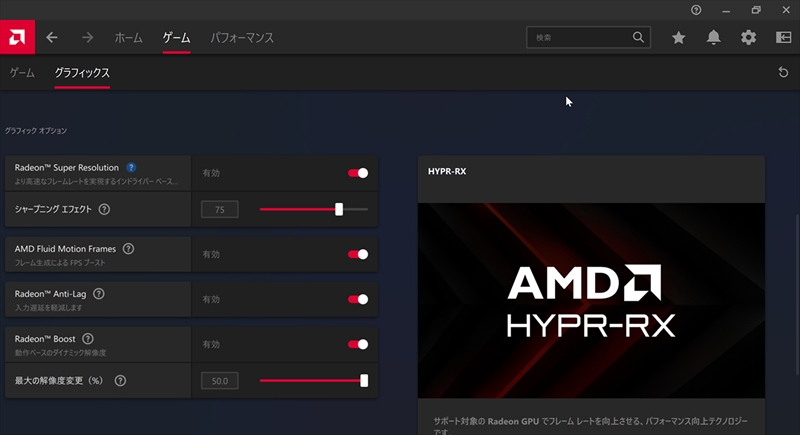Image resolution: width=800 pixels, height=435 pixels.
Task: Restore down the window
Action: (756, 10)
